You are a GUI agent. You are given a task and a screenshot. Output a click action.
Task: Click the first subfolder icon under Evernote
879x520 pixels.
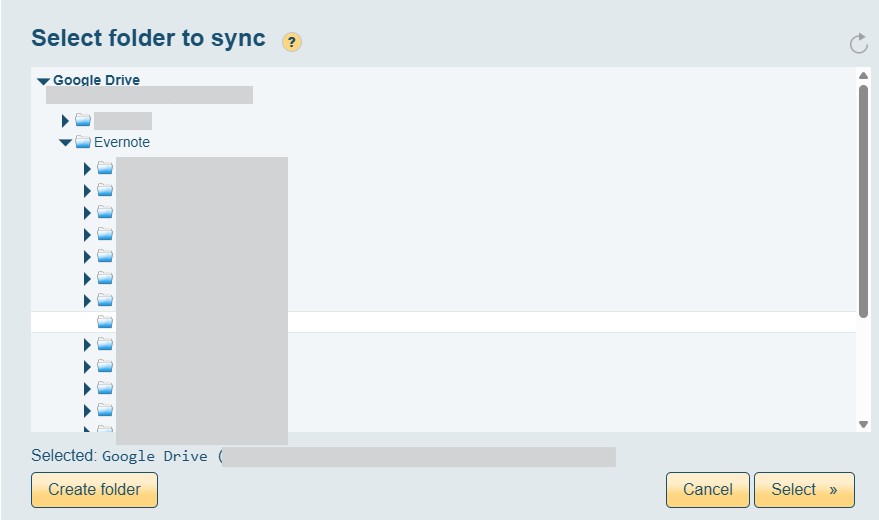point(105,168)
